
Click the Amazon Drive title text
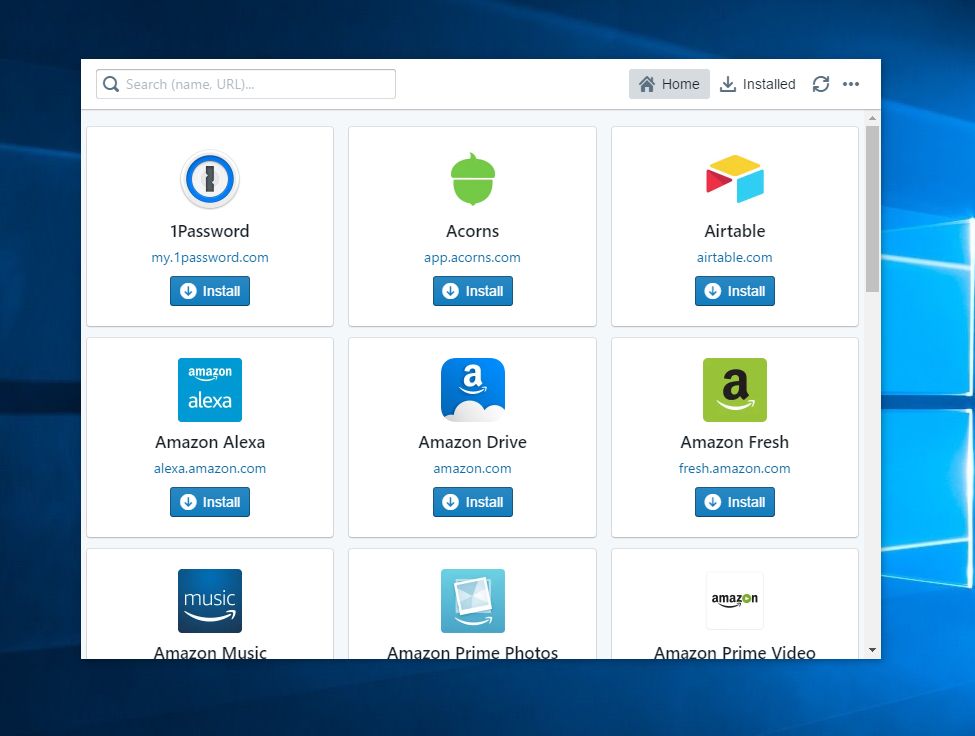tap(473, 442)
